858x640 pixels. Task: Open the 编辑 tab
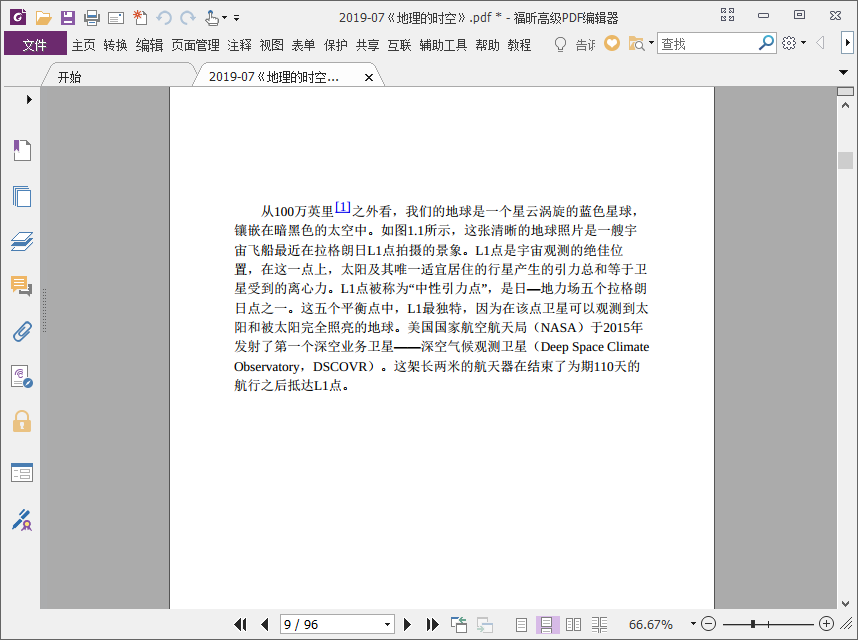149,45
